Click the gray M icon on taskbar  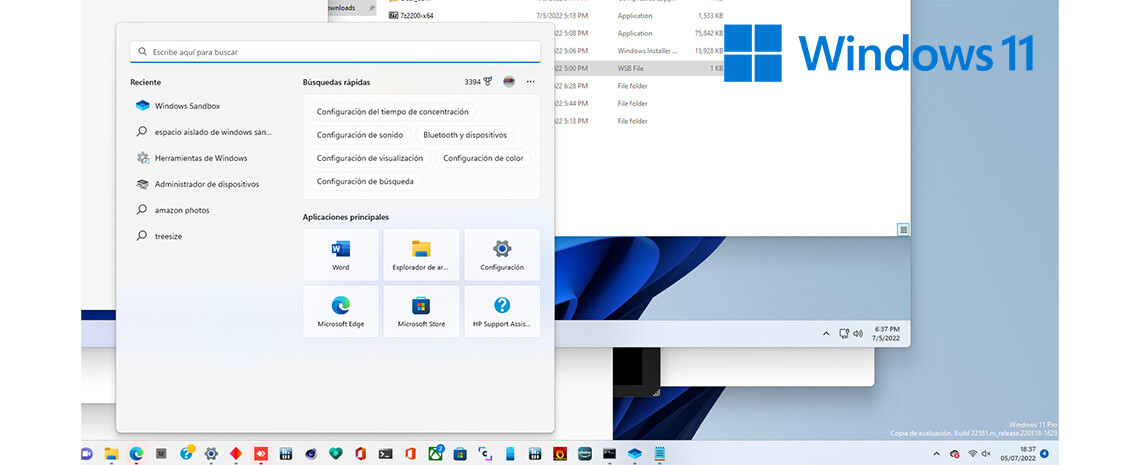click(x=161, y=453)
